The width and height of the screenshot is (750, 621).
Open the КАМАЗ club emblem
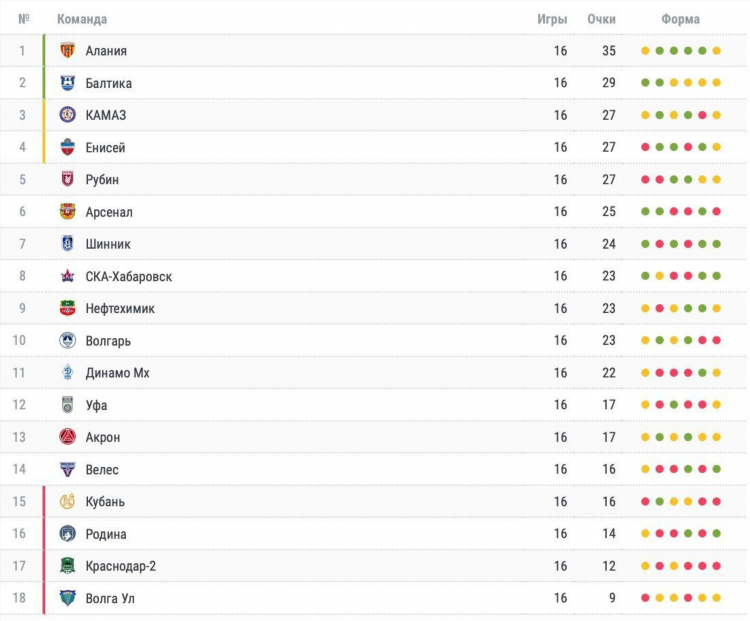[67, 115]
